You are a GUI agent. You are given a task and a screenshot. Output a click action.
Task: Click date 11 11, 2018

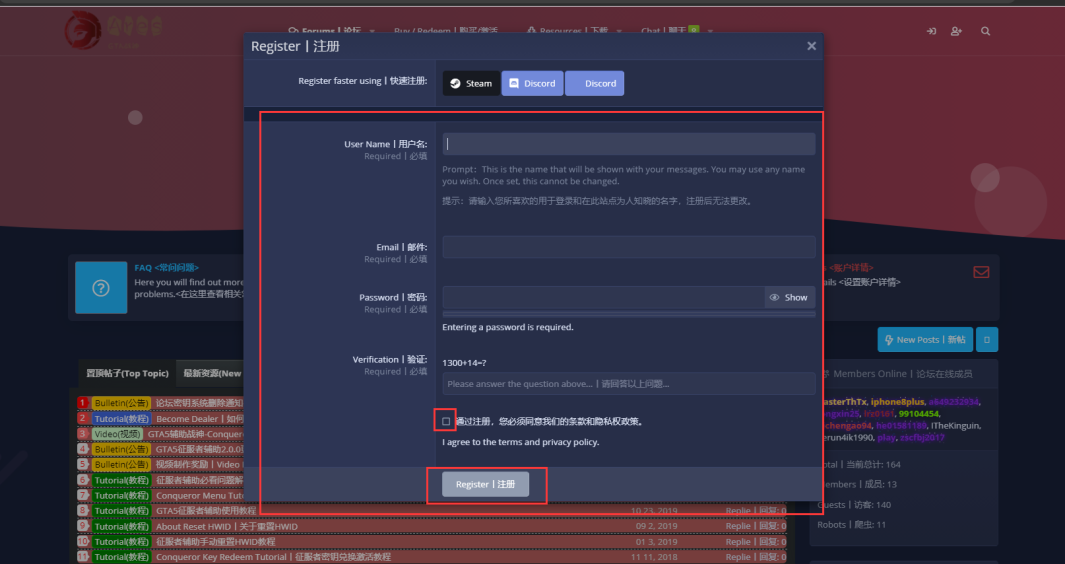coord(654,557)
